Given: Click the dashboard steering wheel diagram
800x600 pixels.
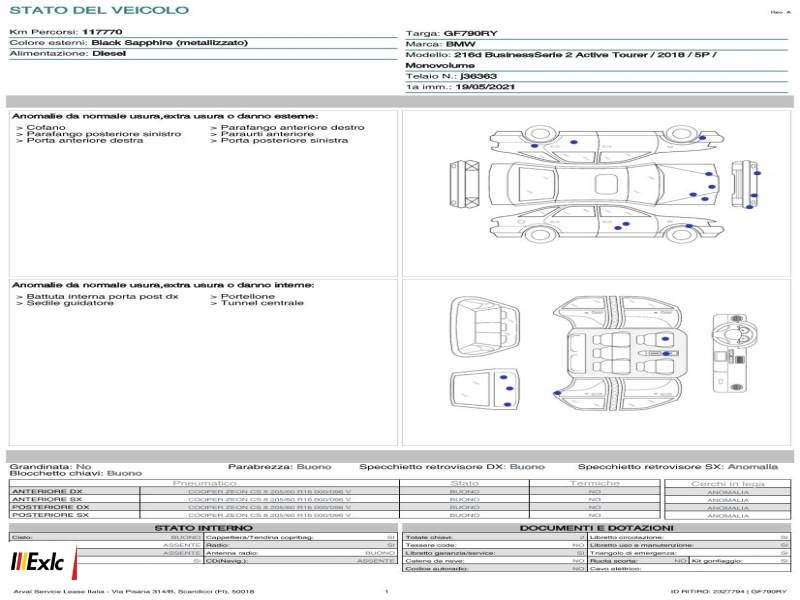Looking at the screenshot, I should point(733,353).
